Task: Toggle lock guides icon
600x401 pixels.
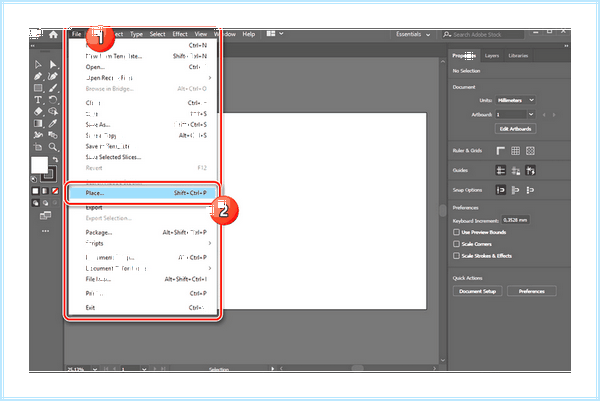Action: 515,170
